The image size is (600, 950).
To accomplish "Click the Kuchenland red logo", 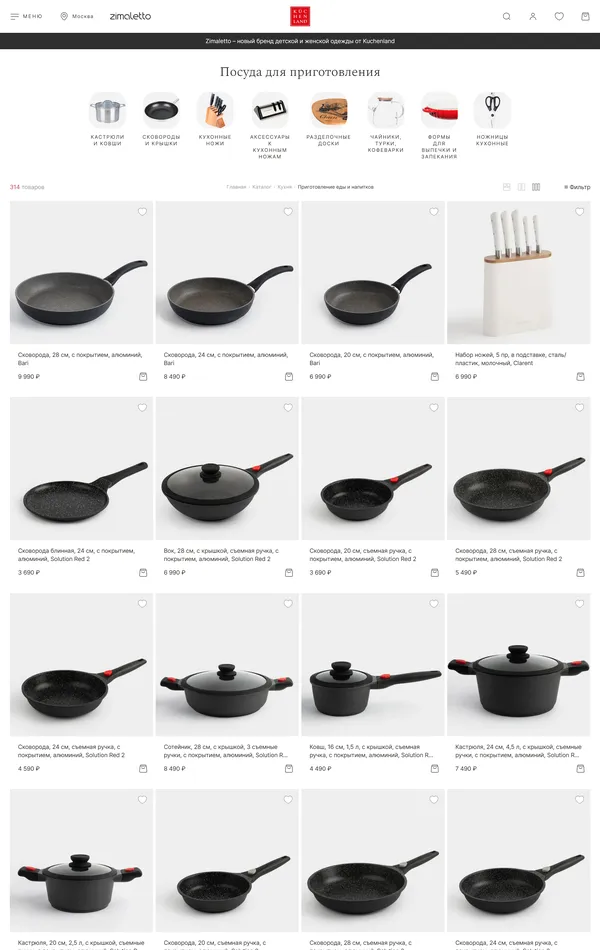I will (x=300, y=16).
